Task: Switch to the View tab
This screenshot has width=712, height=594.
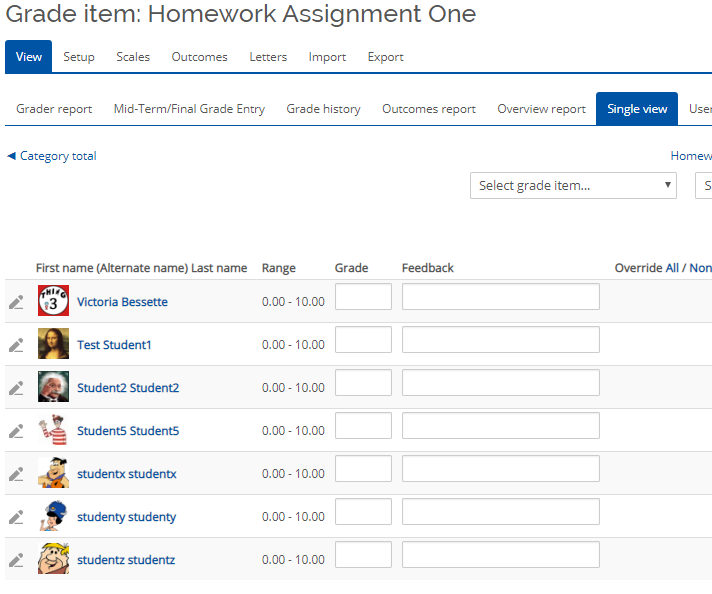Action: point(29,57)
